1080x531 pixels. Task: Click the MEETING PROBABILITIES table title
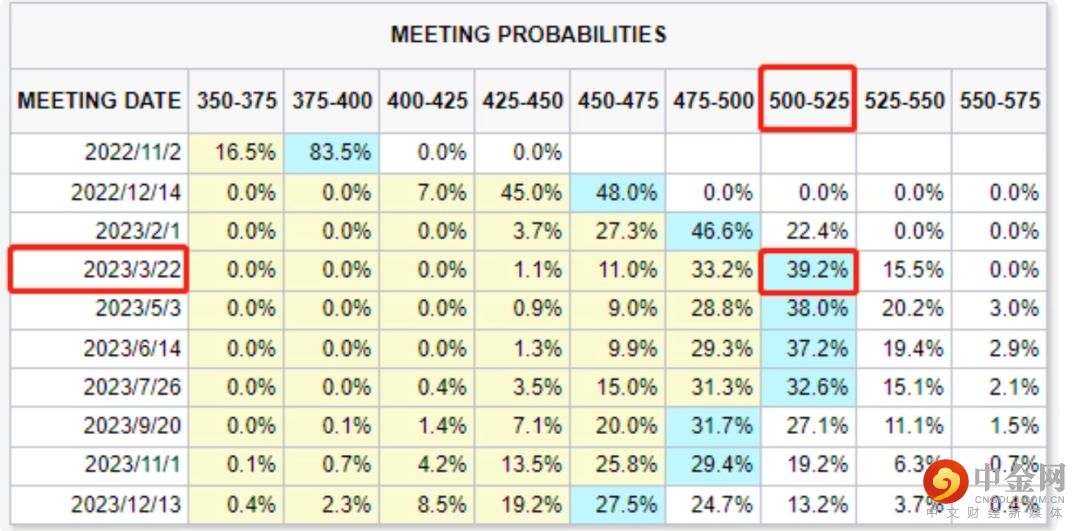click(528, 34)
